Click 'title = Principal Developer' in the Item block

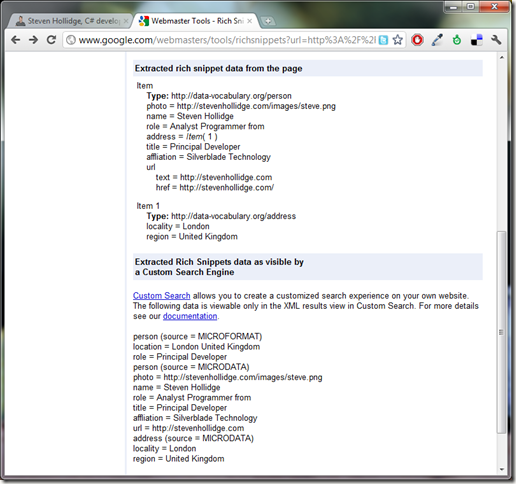point(193,147)
